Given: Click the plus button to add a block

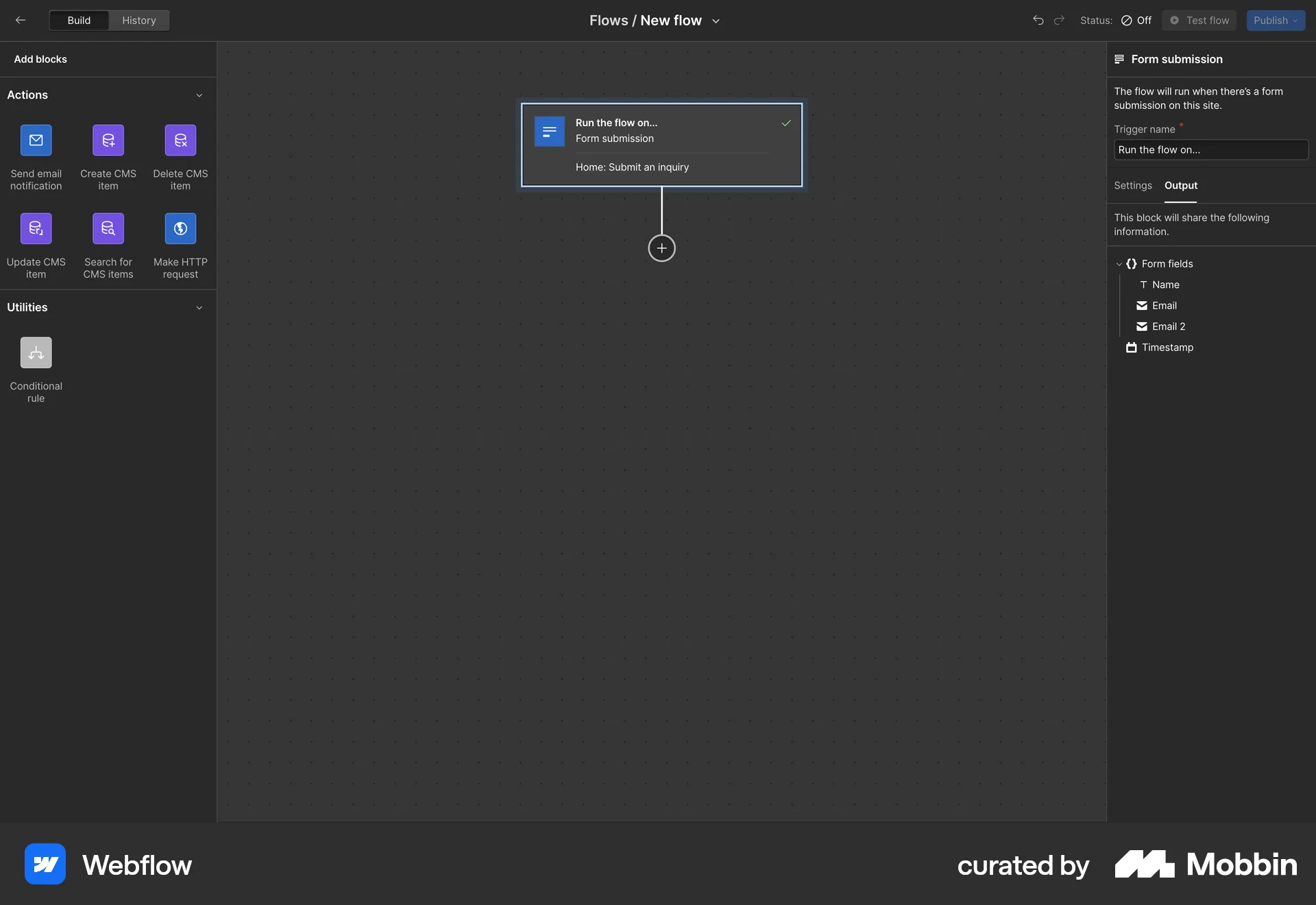Looking at the screenshot, I should pos(661,248).
